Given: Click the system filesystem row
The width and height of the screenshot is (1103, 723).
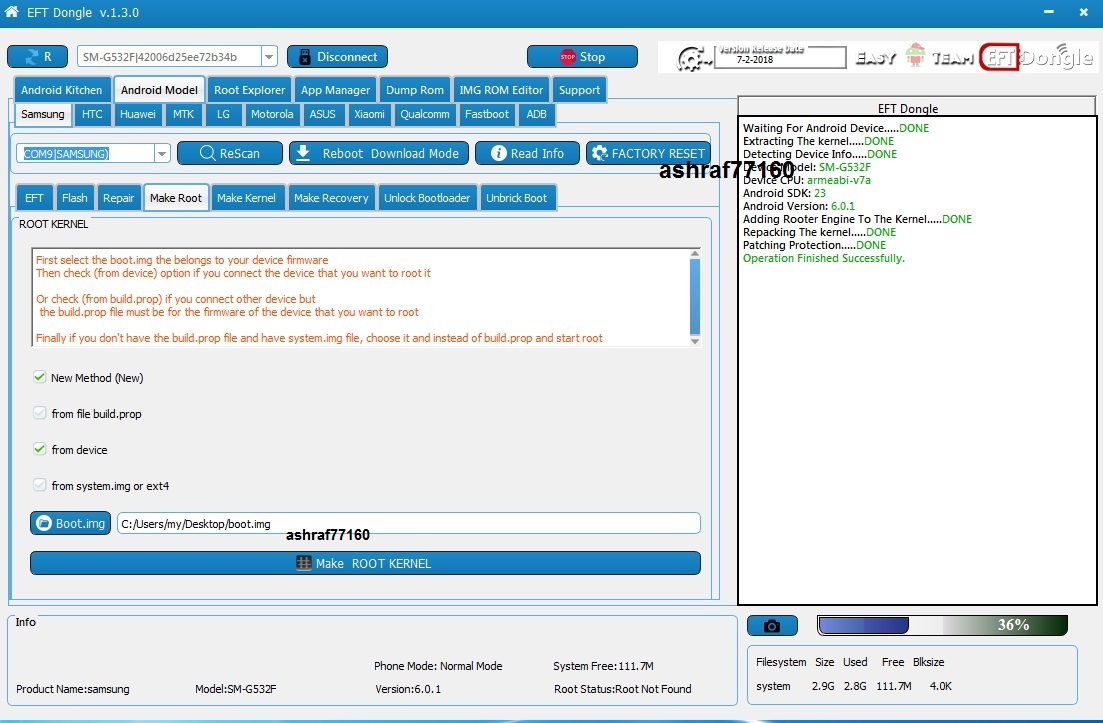Looking at the screenshot, I should [x=854, y=686].
